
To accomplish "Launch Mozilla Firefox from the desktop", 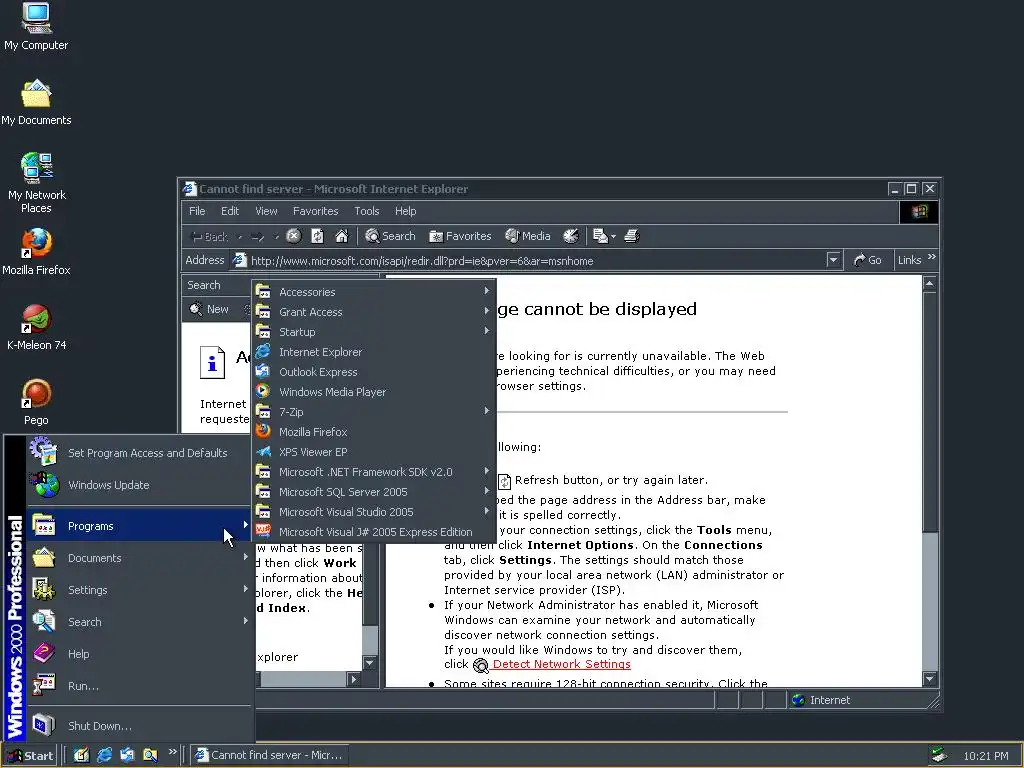I will pos(36,252).
